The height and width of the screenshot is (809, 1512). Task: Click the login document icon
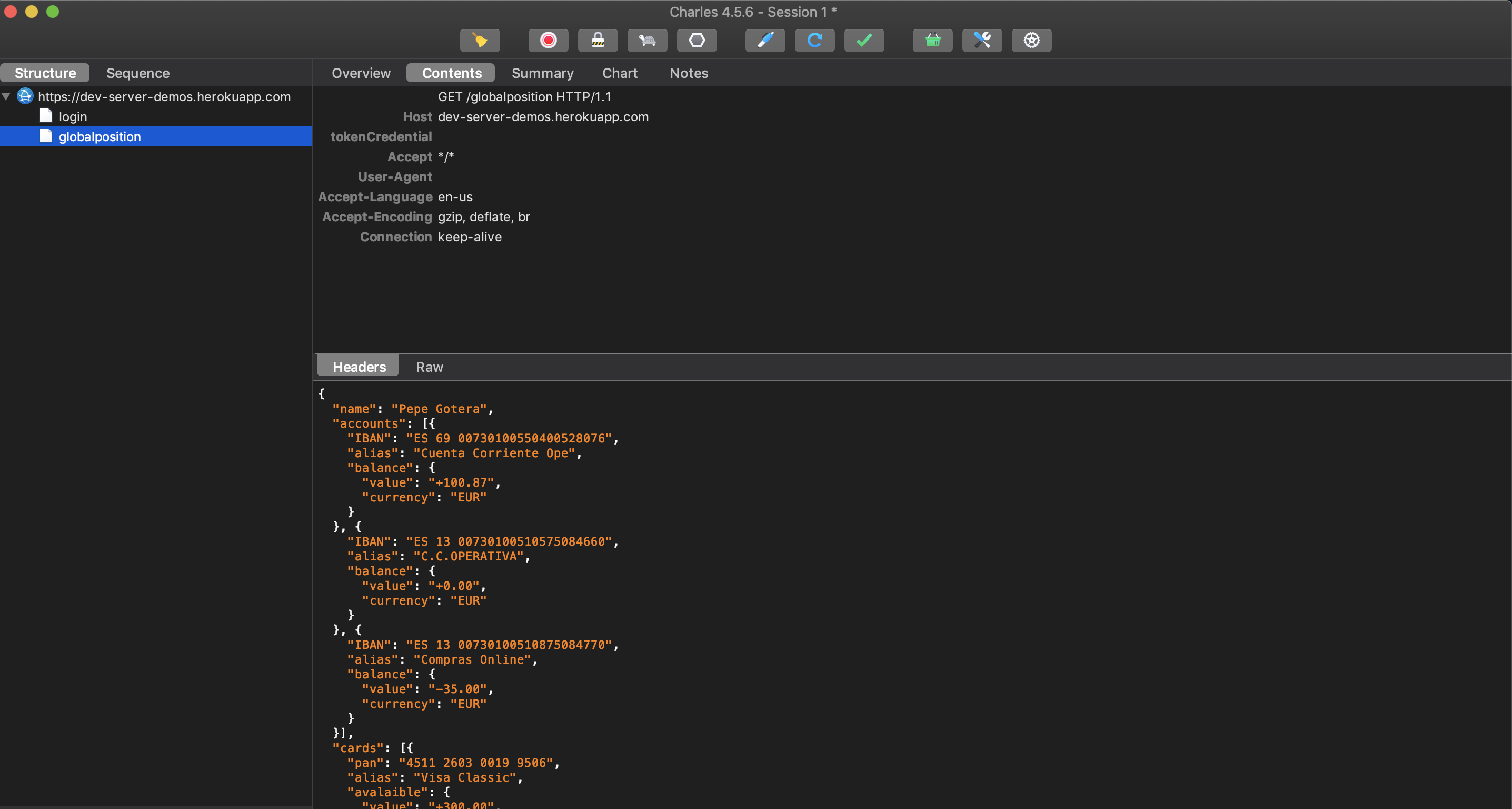[x=46, y=116]
